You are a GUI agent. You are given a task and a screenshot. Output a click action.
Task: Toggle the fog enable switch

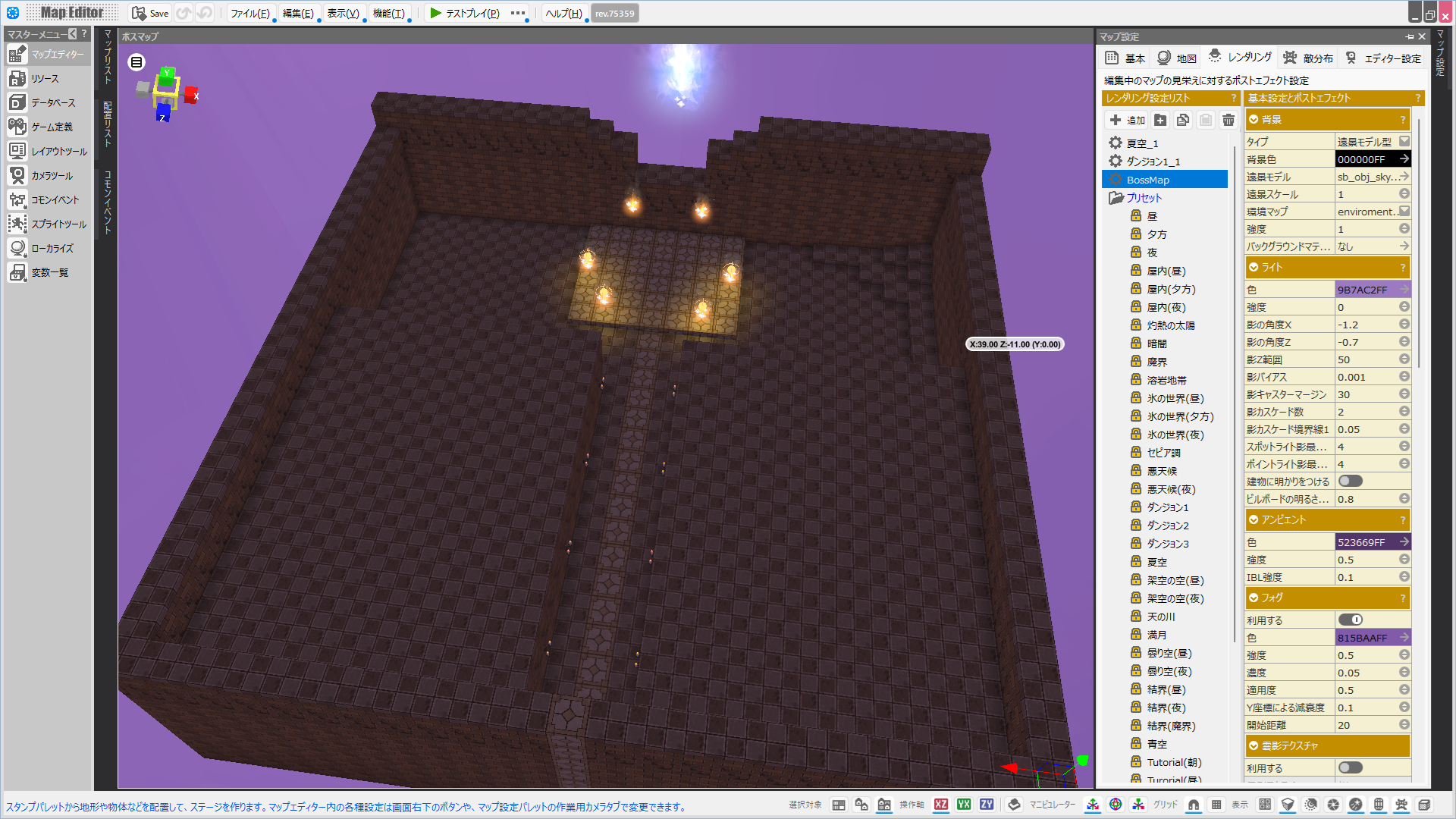(1351, 620)
